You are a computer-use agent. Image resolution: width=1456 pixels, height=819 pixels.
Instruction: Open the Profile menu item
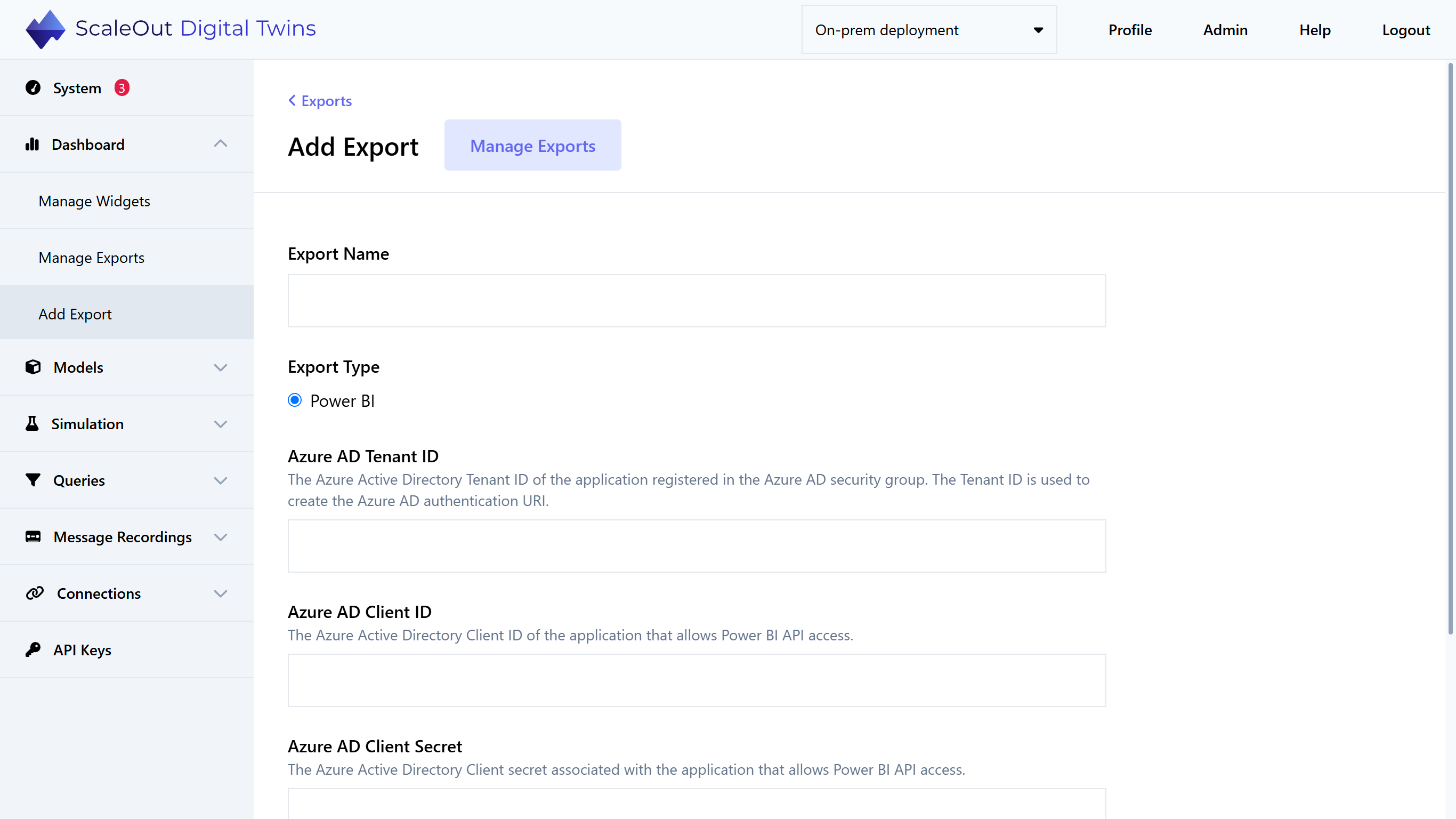coord(1130,30)
